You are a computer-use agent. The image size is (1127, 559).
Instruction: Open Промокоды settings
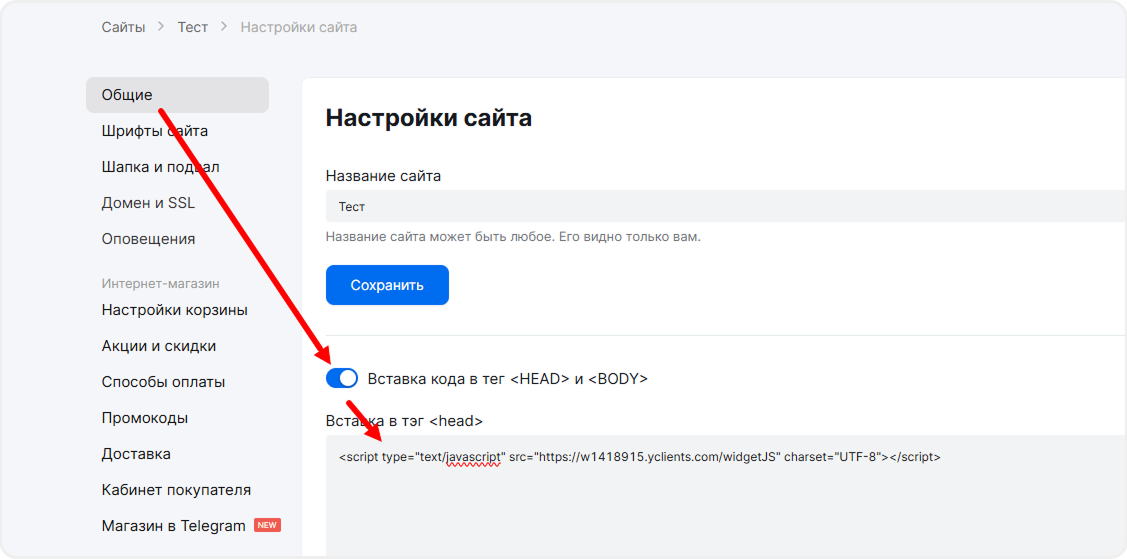pos(144,418)
